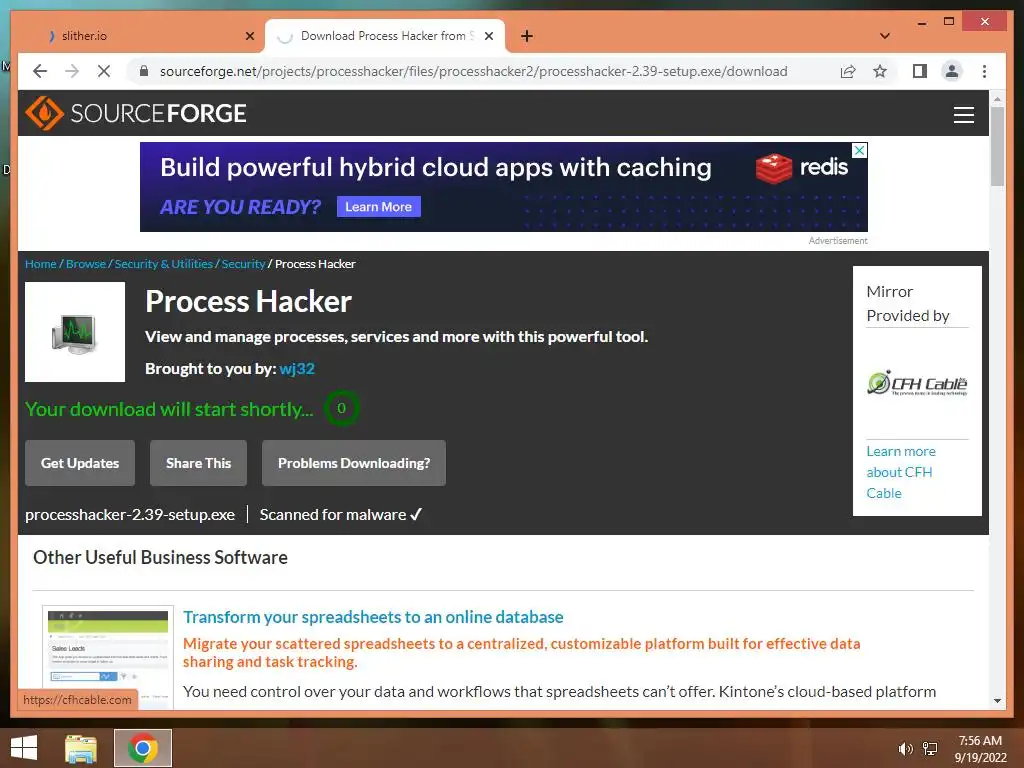Click Learn More on redis ad
Image resolution: width=1024 pixels, height=768 pixels.
click(x=379, y=207)
